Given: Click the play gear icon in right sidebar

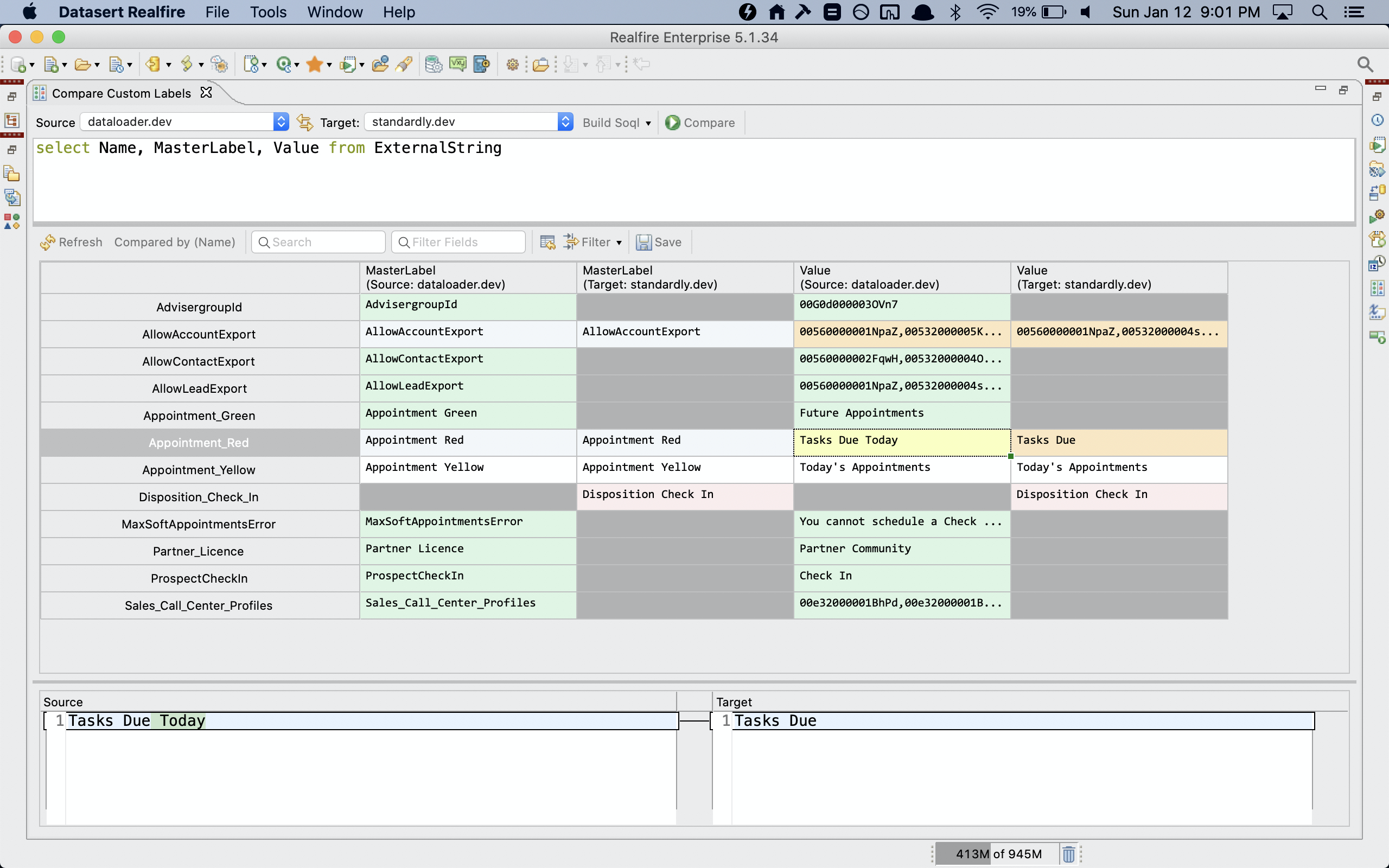Looking at the screenshot, I should pyautogui.click(x=1377, y=216).
